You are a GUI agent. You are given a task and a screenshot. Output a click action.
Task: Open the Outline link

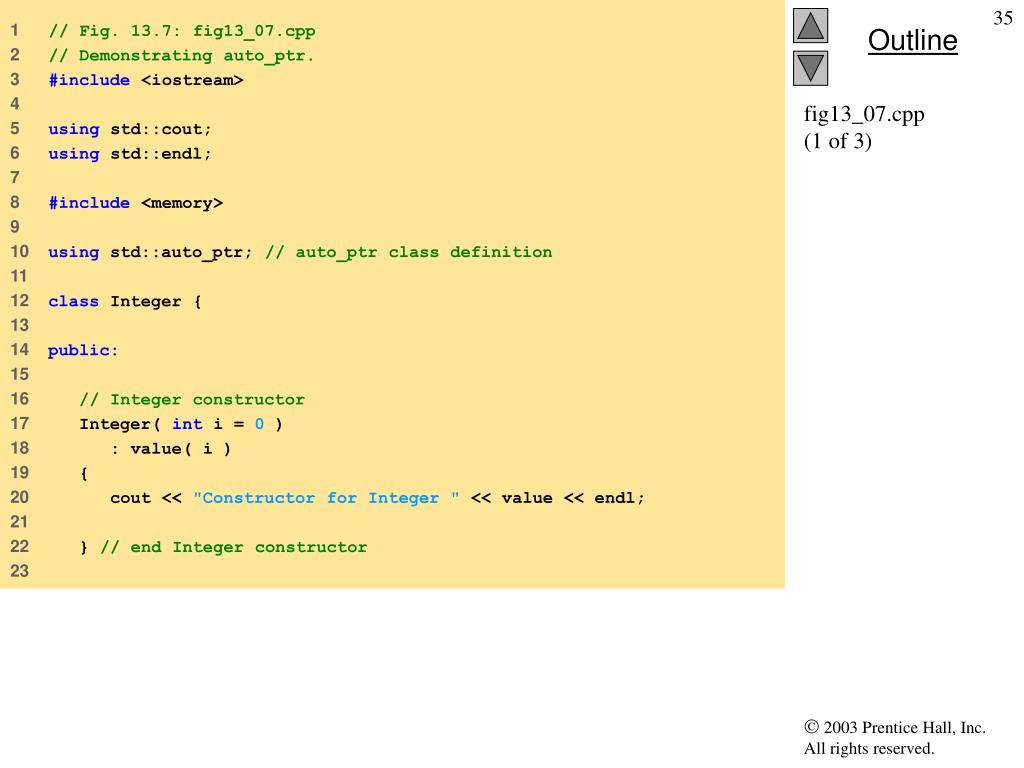[912, 40]
